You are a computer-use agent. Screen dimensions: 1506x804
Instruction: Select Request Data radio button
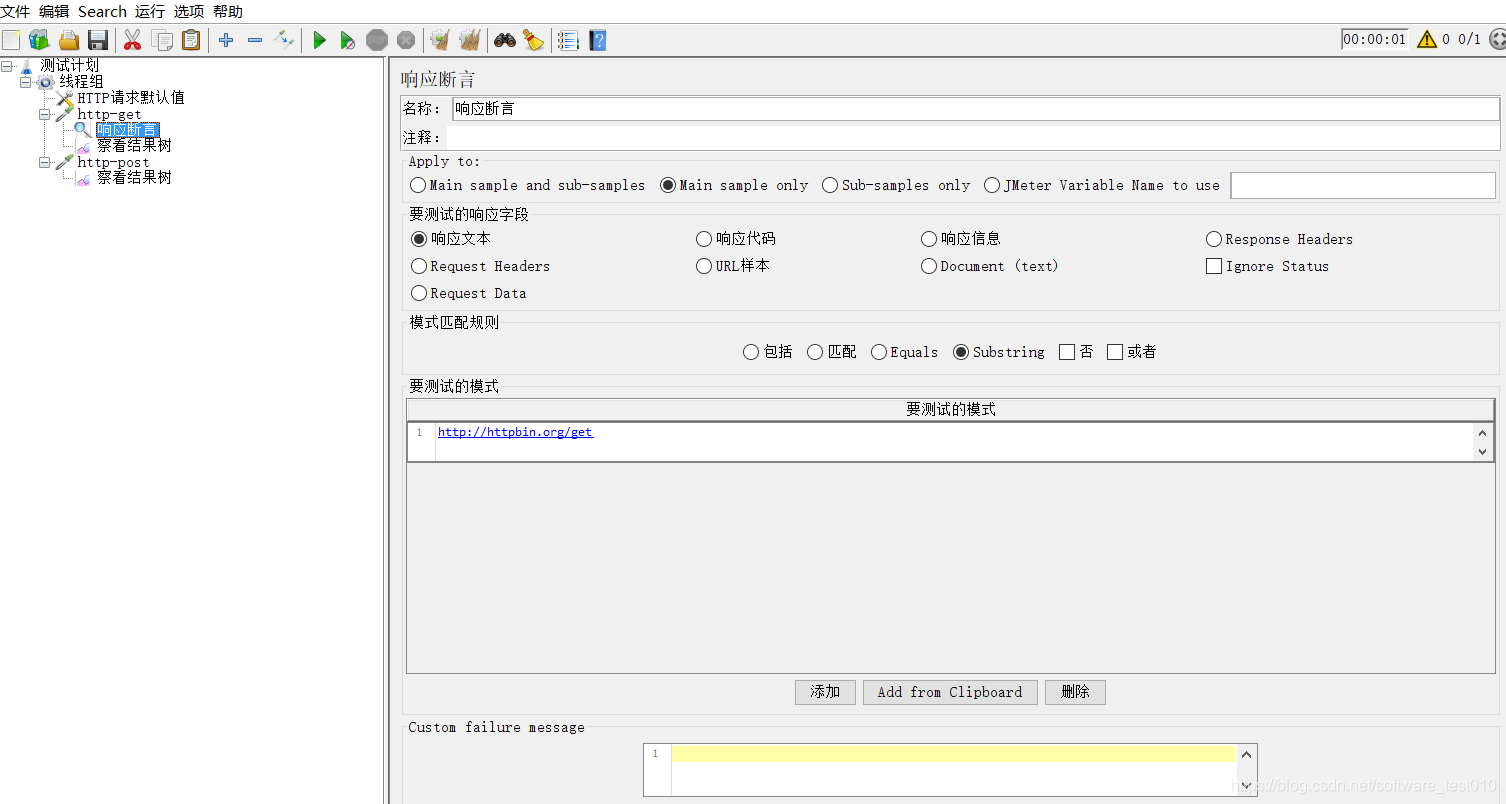click(x=419, y=293)
